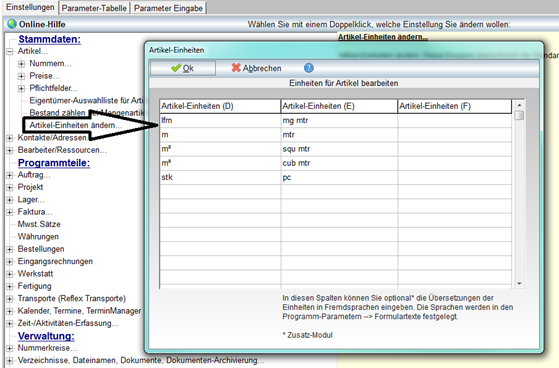Expand the Eingangsrechnungen node

click(x=10, y=262)
